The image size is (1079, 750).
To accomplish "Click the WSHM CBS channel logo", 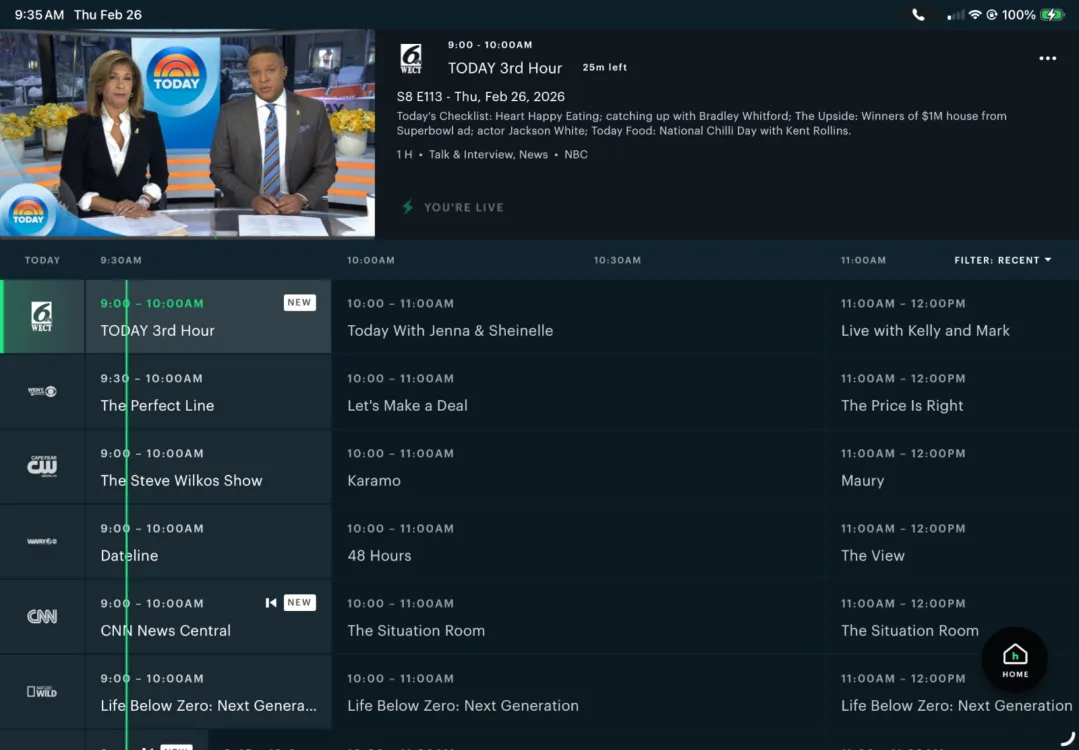I will (41, 391).
